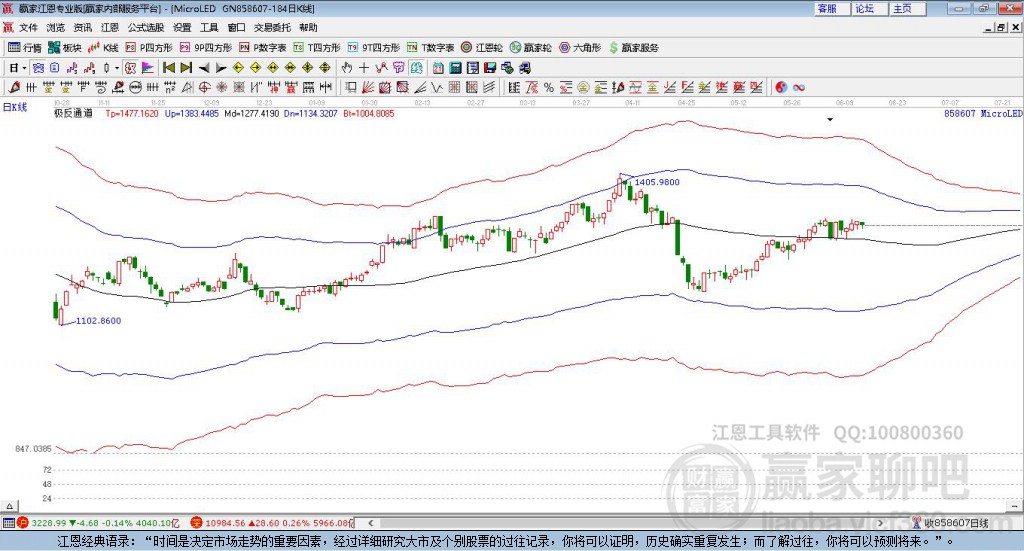Screen dimensions: 1024x551
Task: Switch to the K线 candlestick chart
Action: (103, 48)
